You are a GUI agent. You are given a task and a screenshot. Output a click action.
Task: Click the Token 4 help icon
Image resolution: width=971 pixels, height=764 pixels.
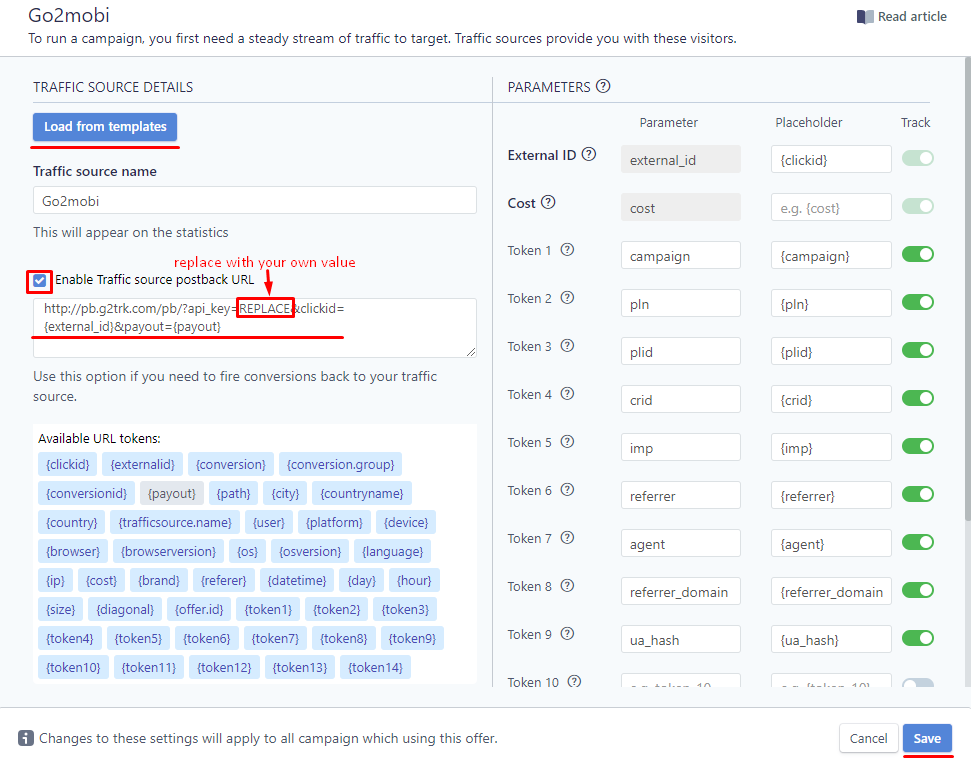click(567, 394)
